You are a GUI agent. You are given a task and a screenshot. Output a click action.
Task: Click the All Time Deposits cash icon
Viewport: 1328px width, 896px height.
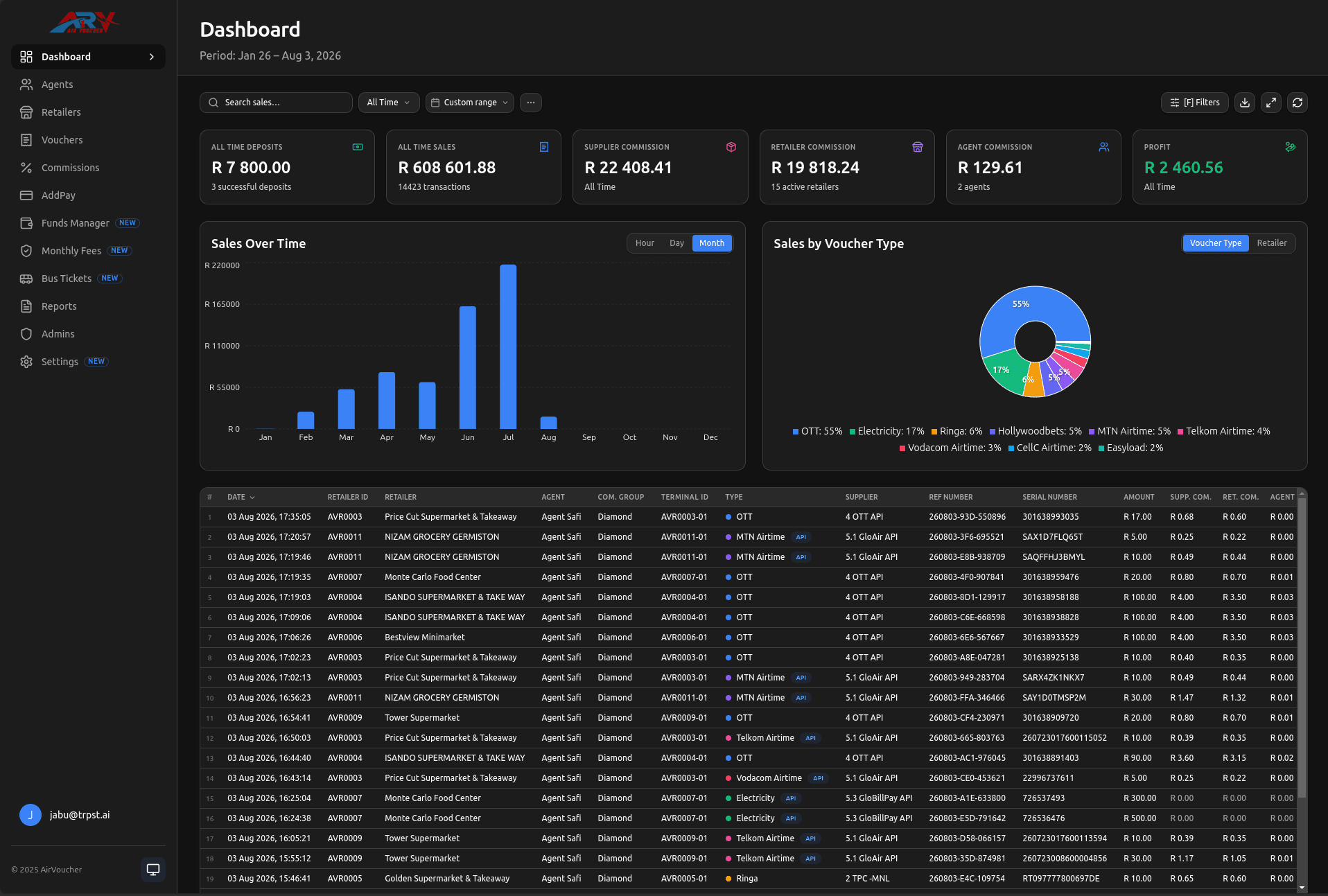pyautogui.click(x=358, y=147)
